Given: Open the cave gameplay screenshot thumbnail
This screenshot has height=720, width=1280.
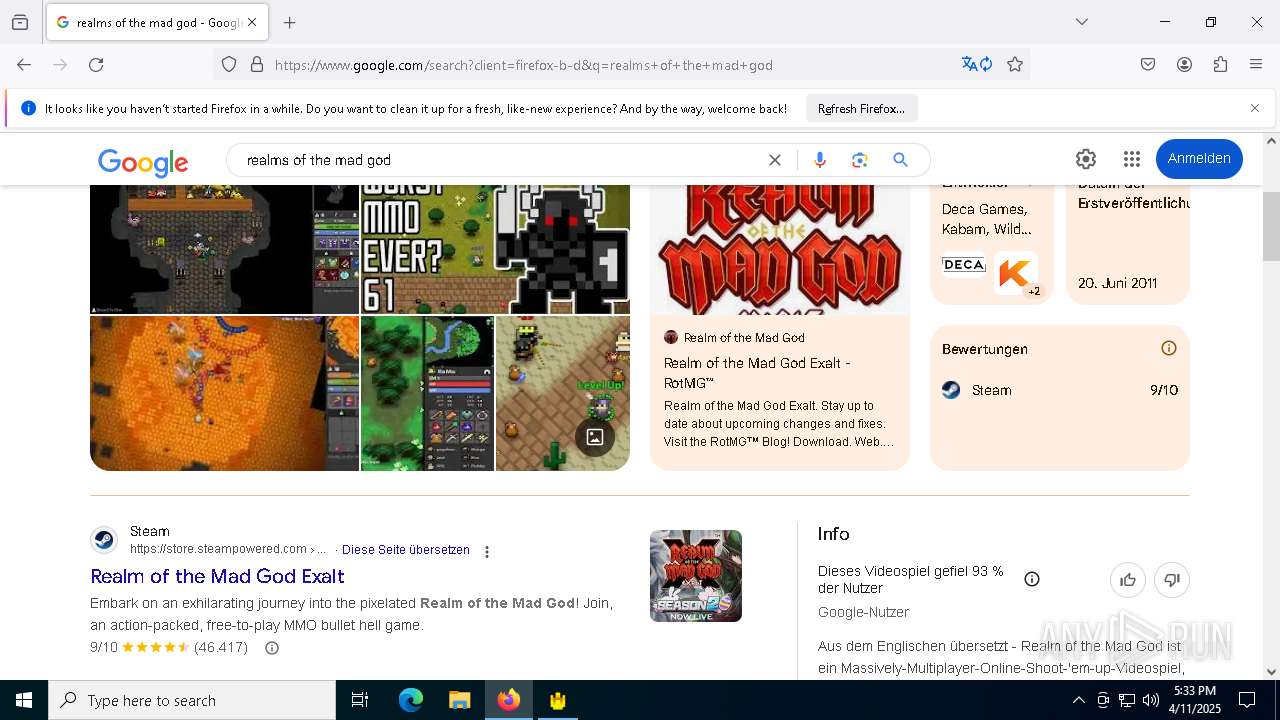Looking at the screenshot, I should 224,248.
